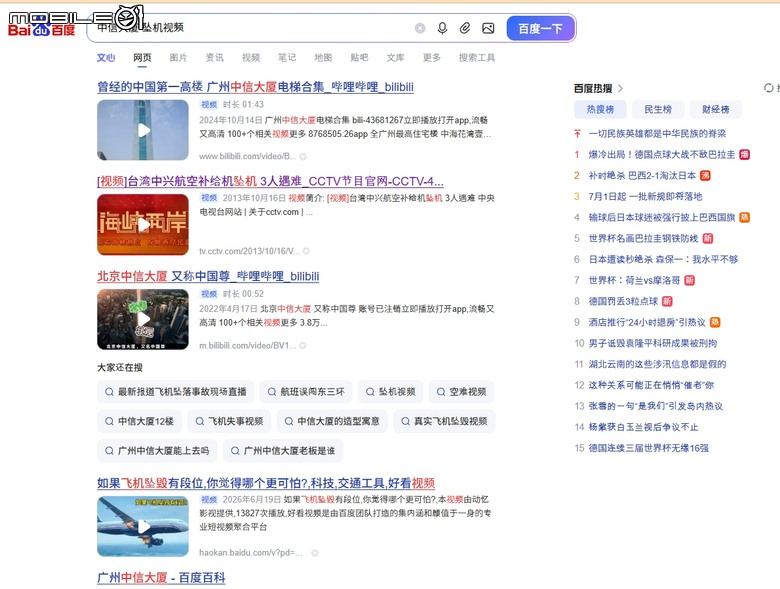780x589 pixels.
Task: Select 坠机视频 related search chip
Action: point(390,392)
